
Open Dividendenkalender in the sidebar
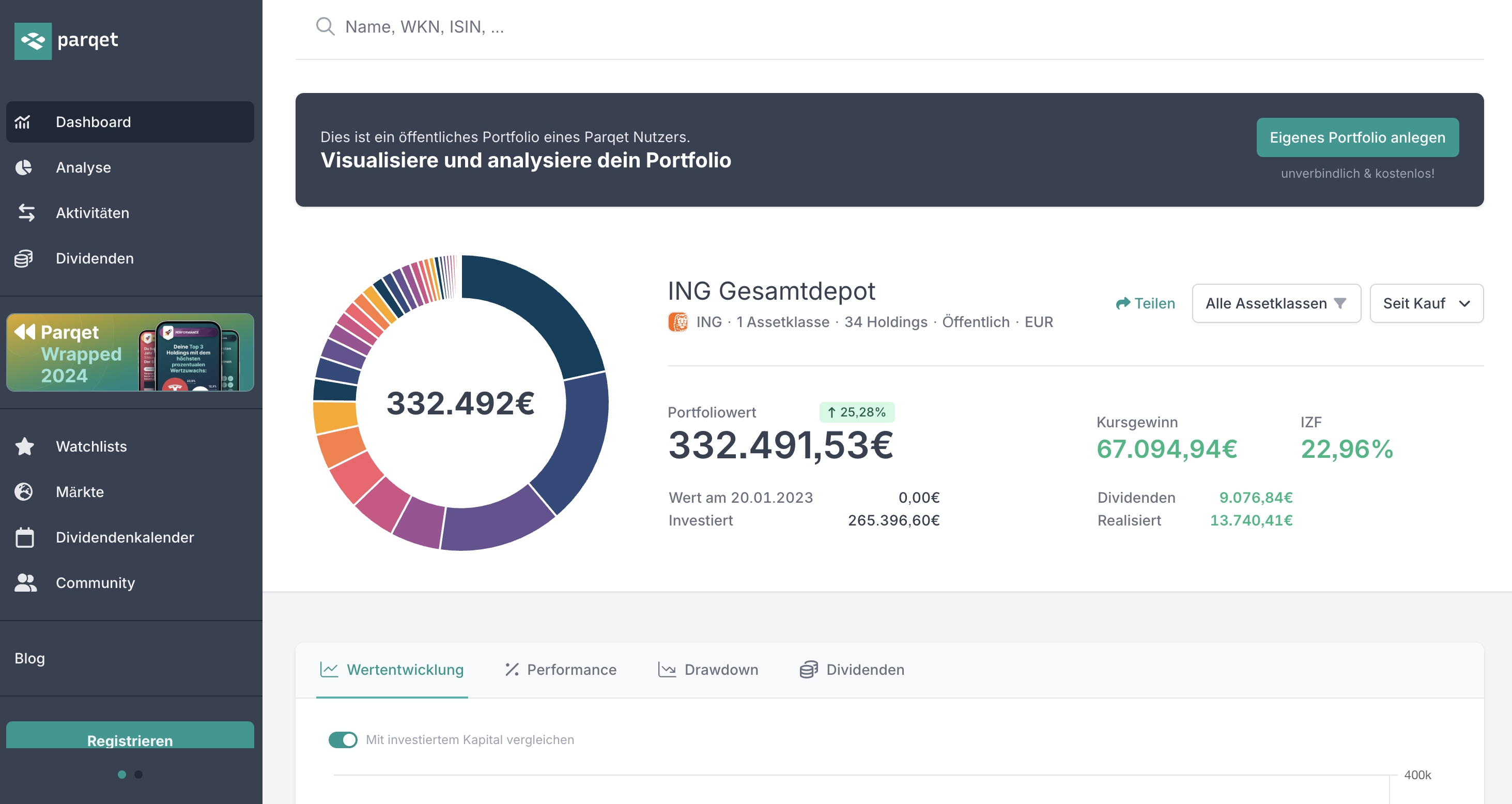[130, 537]
